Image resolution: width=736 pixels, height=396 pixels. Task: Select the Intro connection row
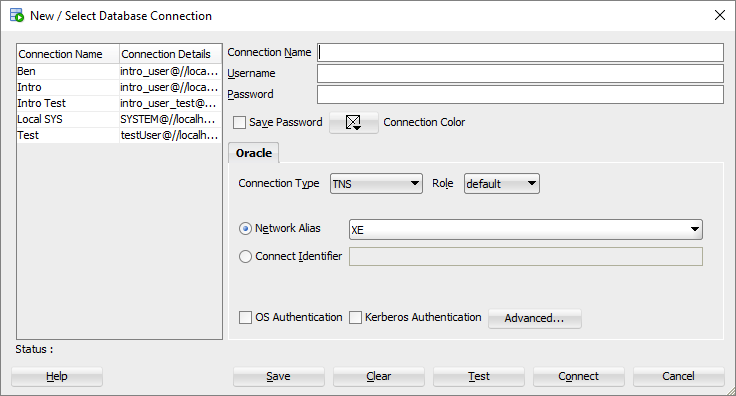[119, 87]
